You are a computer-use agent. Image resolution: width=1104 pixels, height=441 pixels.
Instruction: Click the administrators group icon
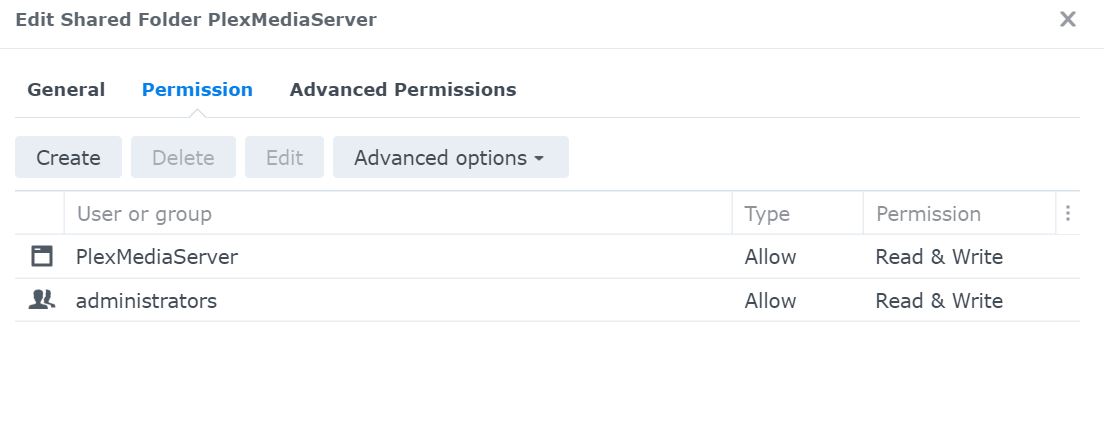tap(41, 300)
